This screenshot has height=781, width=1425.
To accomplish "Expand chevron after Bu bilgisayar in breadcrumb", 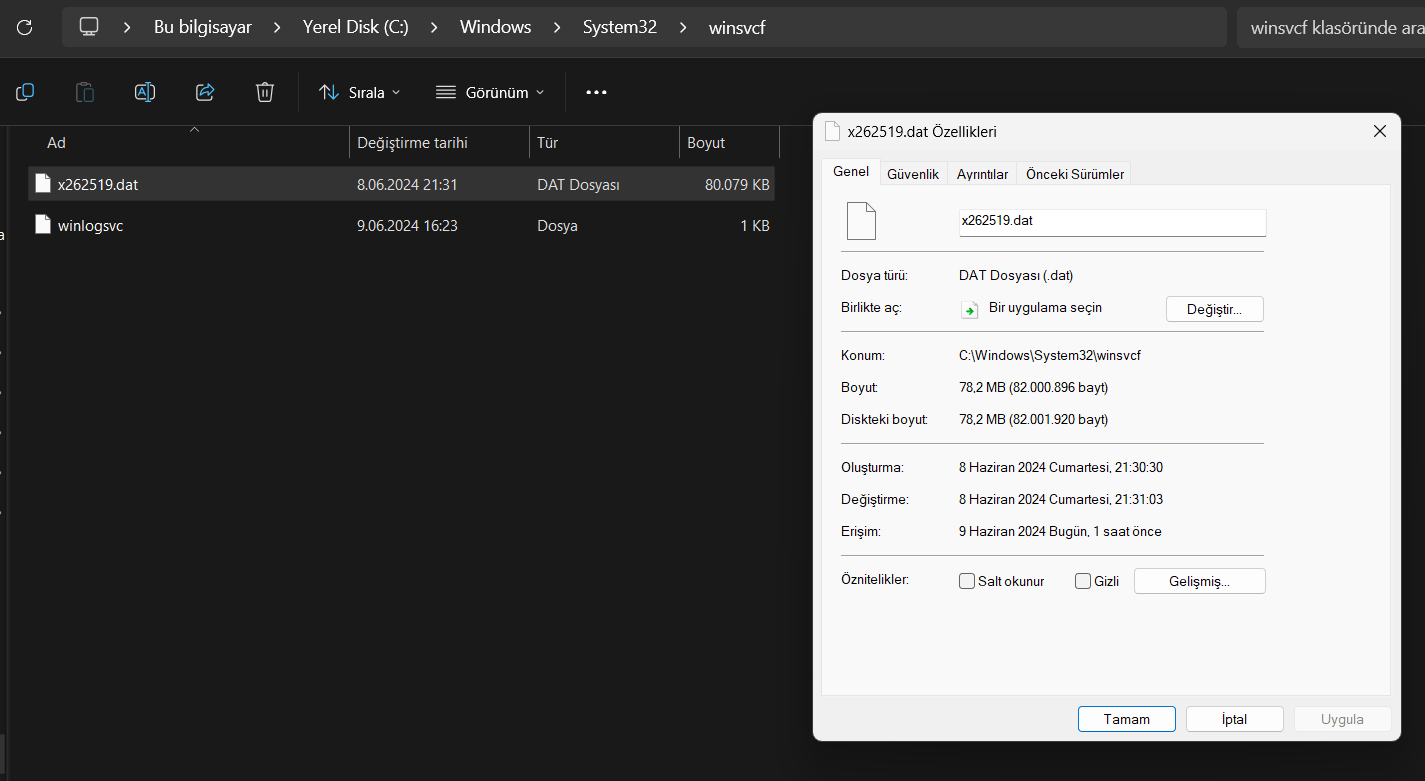I will coord(277,27).
